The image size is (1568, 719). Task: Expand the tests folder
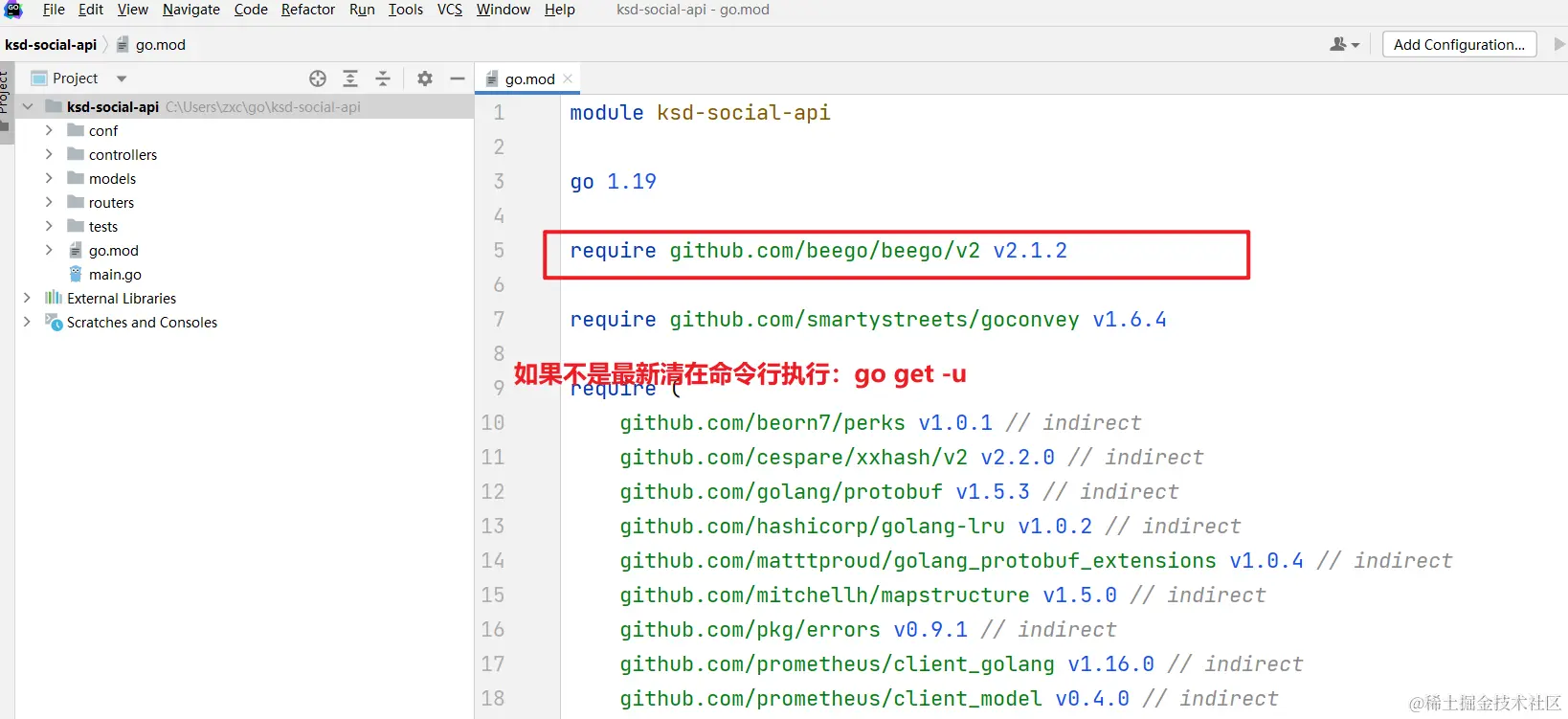coord(49,226)
